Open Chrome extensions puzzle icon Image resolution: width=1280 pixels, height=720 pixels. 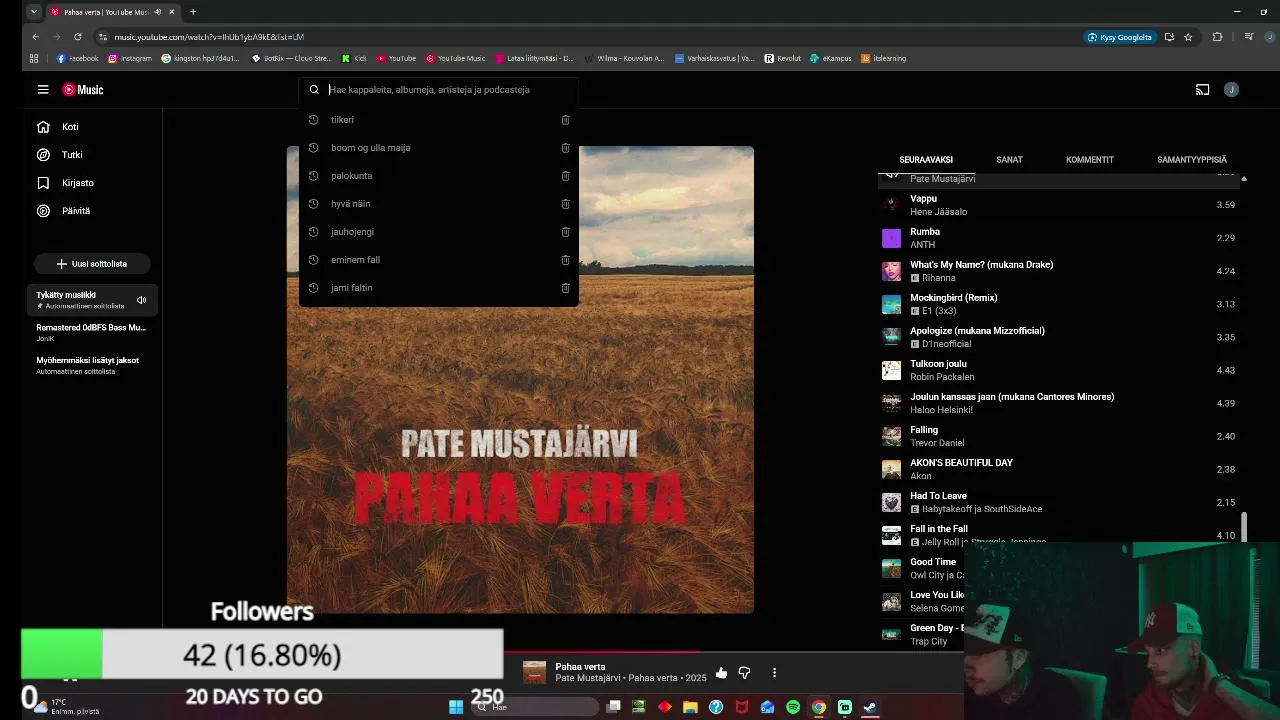(x=1217, y=37)
